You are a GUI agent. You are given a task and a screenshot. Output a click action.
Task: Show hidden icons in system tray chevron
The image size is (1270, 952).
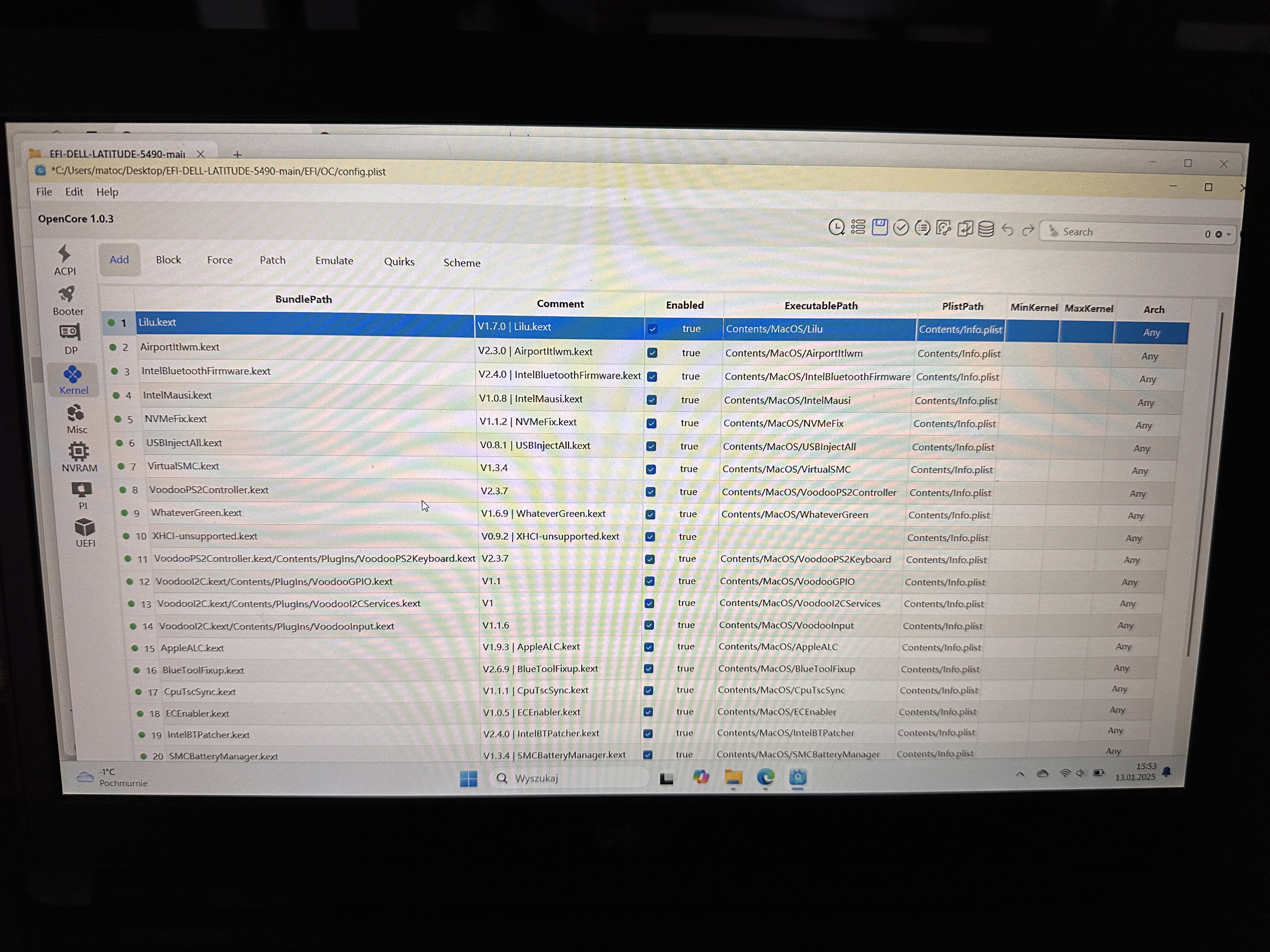1020,773
